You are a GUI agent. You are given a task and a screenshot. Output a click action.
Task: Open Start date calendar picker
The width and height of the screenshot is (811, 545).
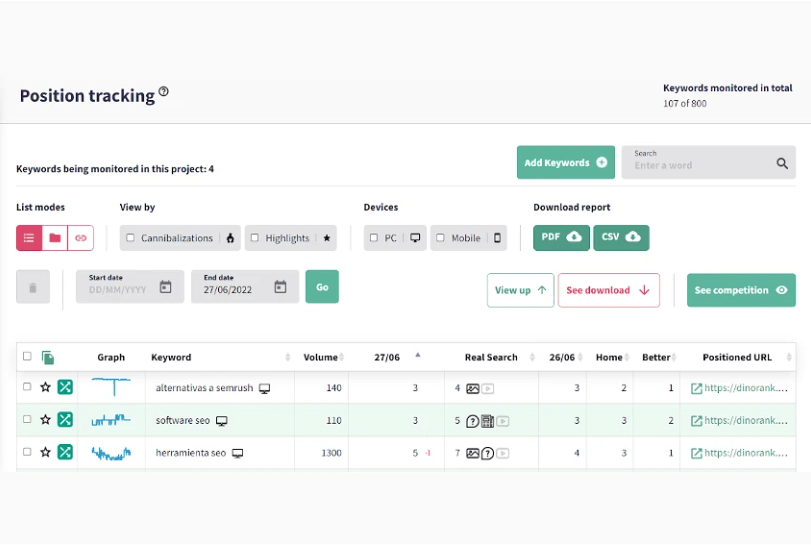[166, 287]
